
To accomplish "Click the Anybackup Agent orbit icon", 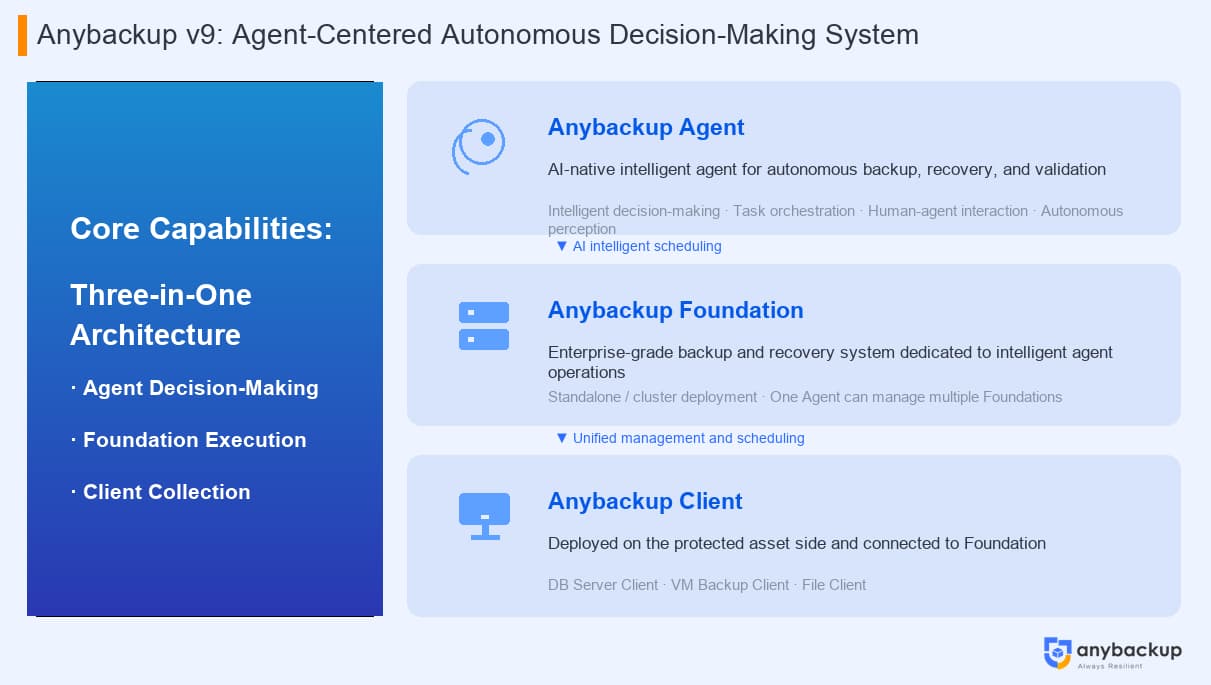I will (x=478, y=148).
